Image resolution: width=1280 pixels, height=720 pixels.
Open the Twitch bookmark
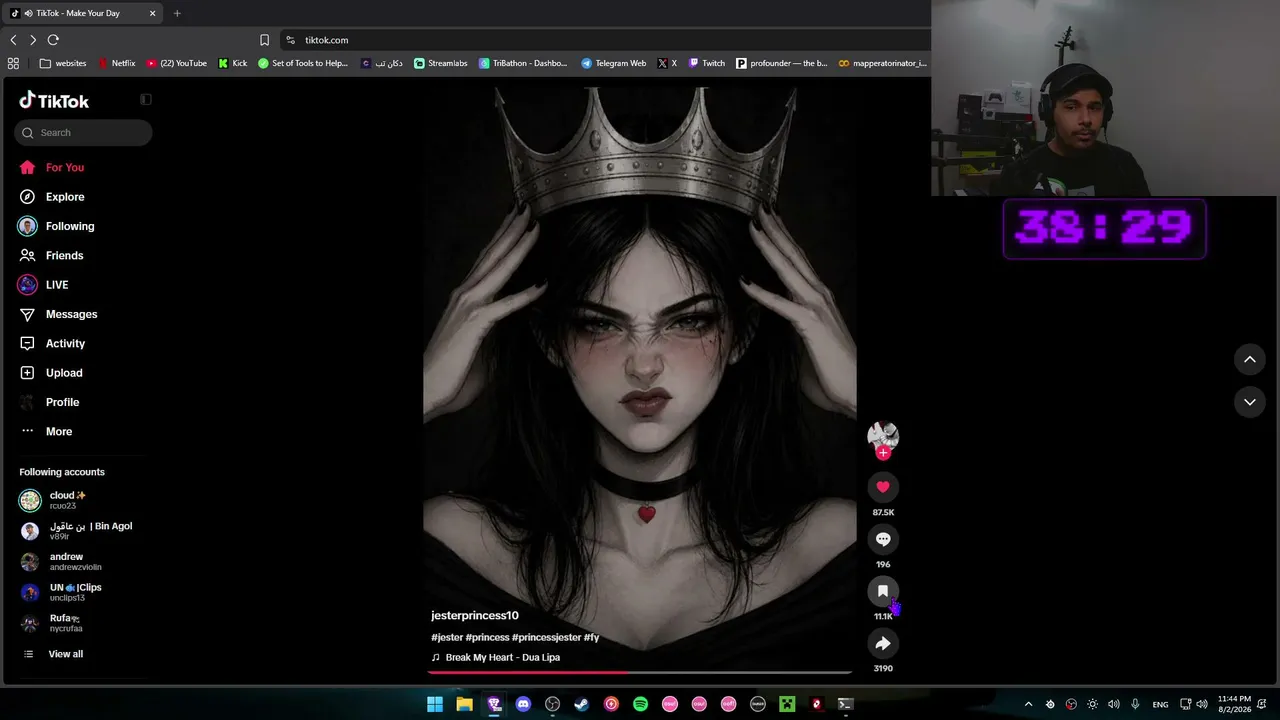[x=706, y=63]
